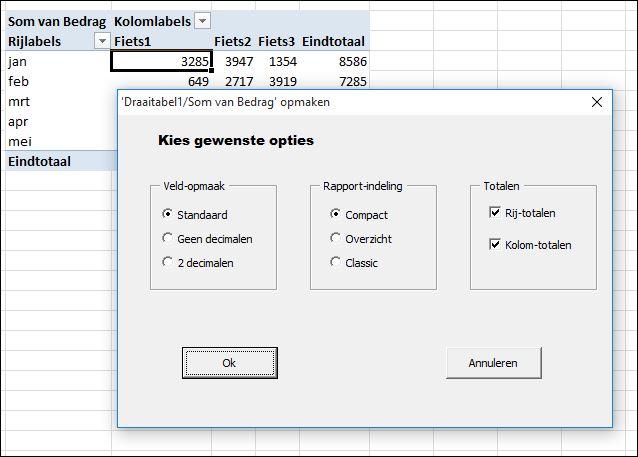This screenshot has height=457, width=638.
Task: Confirm with the Ok button
Action: coord(230,363)
